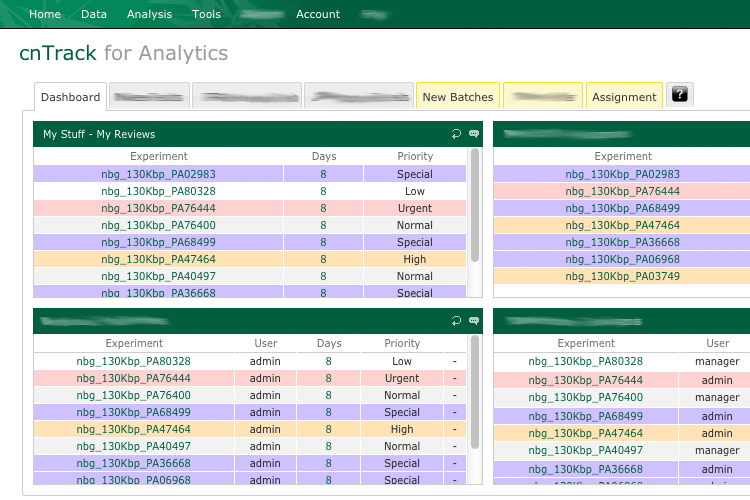750x500 pixels.
Task: Click the My Reviews table scrollbar
Action: click(475, 205)
